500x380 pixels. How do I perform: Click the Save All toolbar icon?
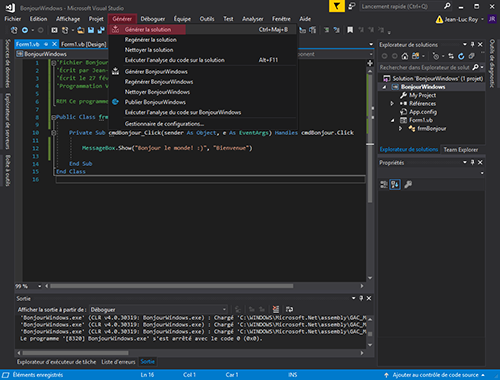(x=101, y=30)
